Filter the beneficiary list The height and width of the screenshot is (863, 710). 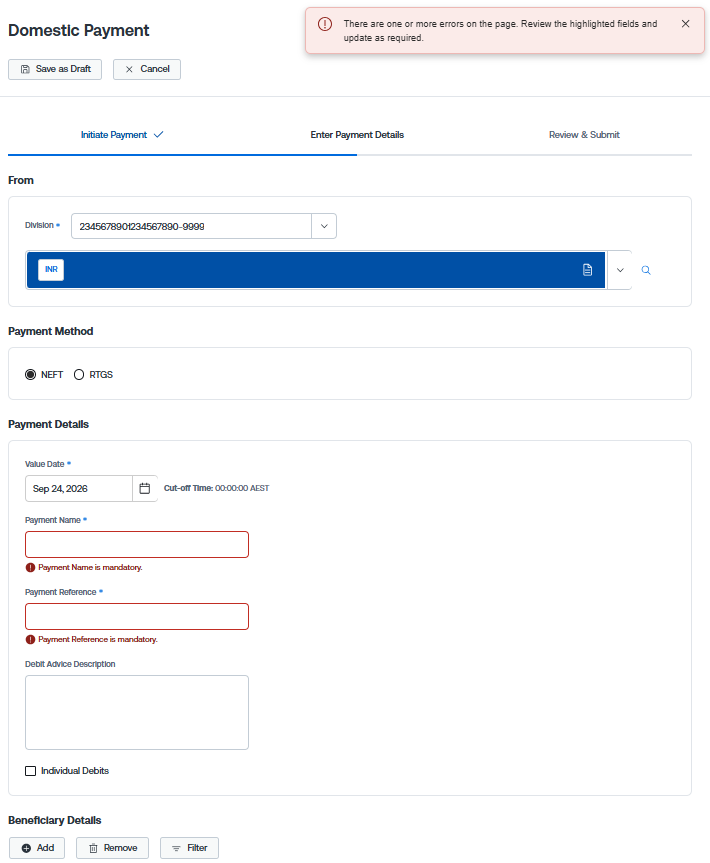pos(189,848)
